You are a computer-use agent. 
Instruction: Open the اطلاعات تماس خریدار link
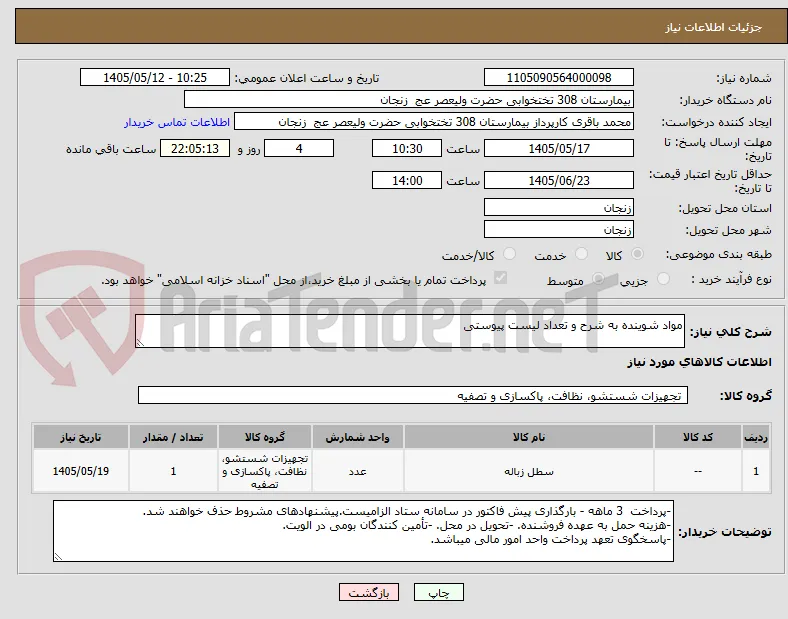[177, 123]
